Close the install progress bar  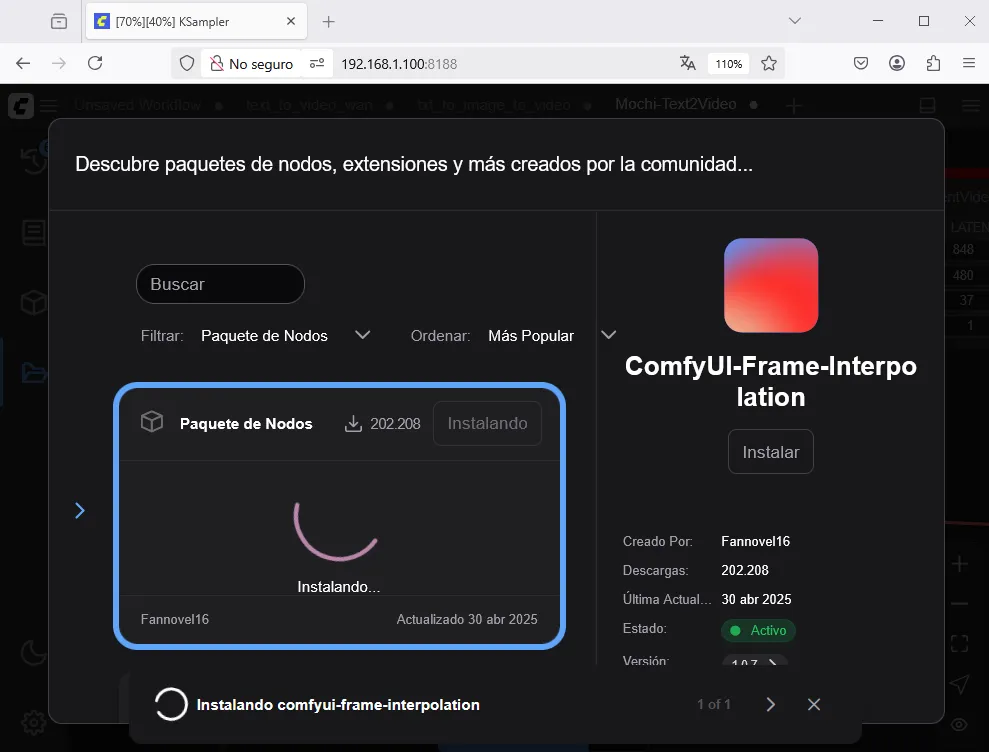point(814,705)
